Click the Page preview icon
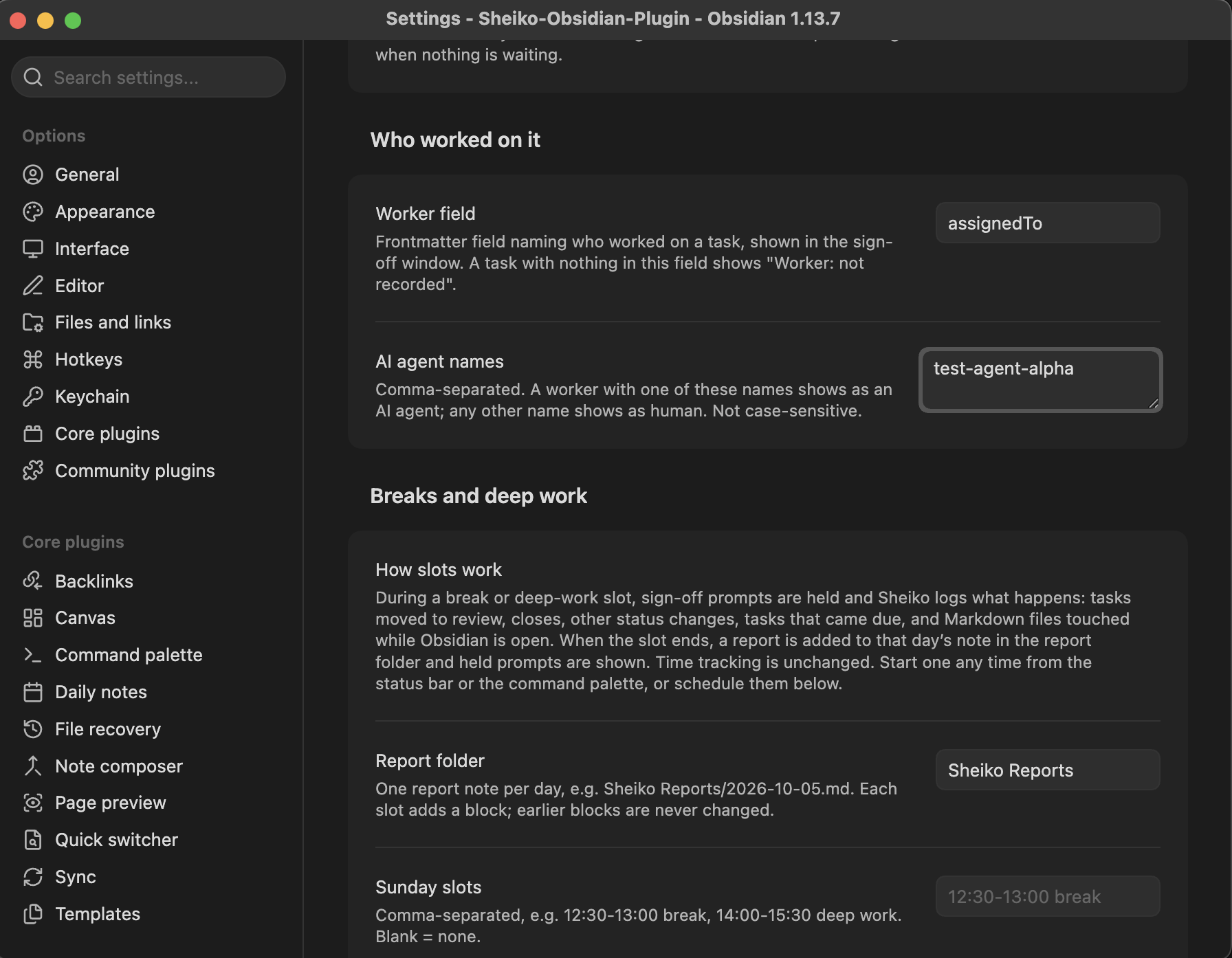Image resolution: width=1232 pixels, height=958 pixels. click(x=33, y=803)
